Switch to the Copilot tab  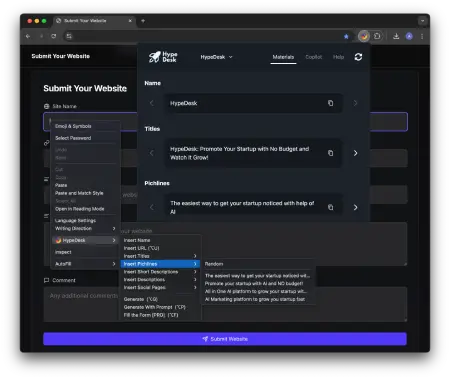[314, 57]
